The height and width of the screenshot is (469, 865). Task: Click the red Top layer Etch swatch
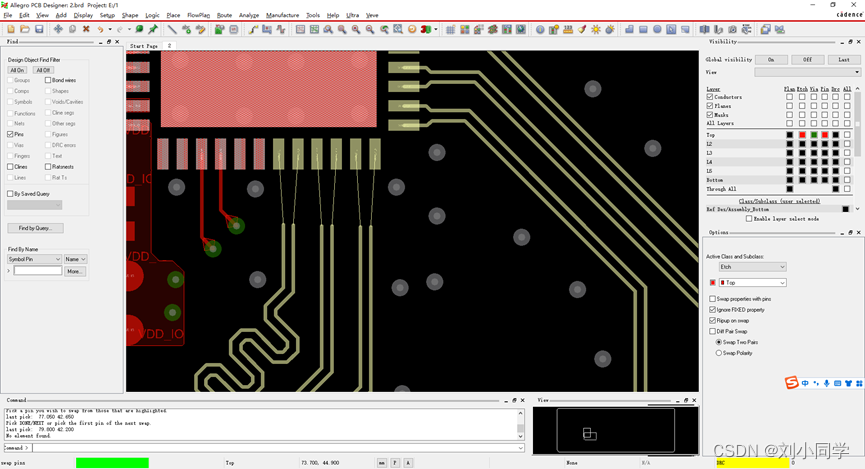pyautogui.click(x=802, y=135)
